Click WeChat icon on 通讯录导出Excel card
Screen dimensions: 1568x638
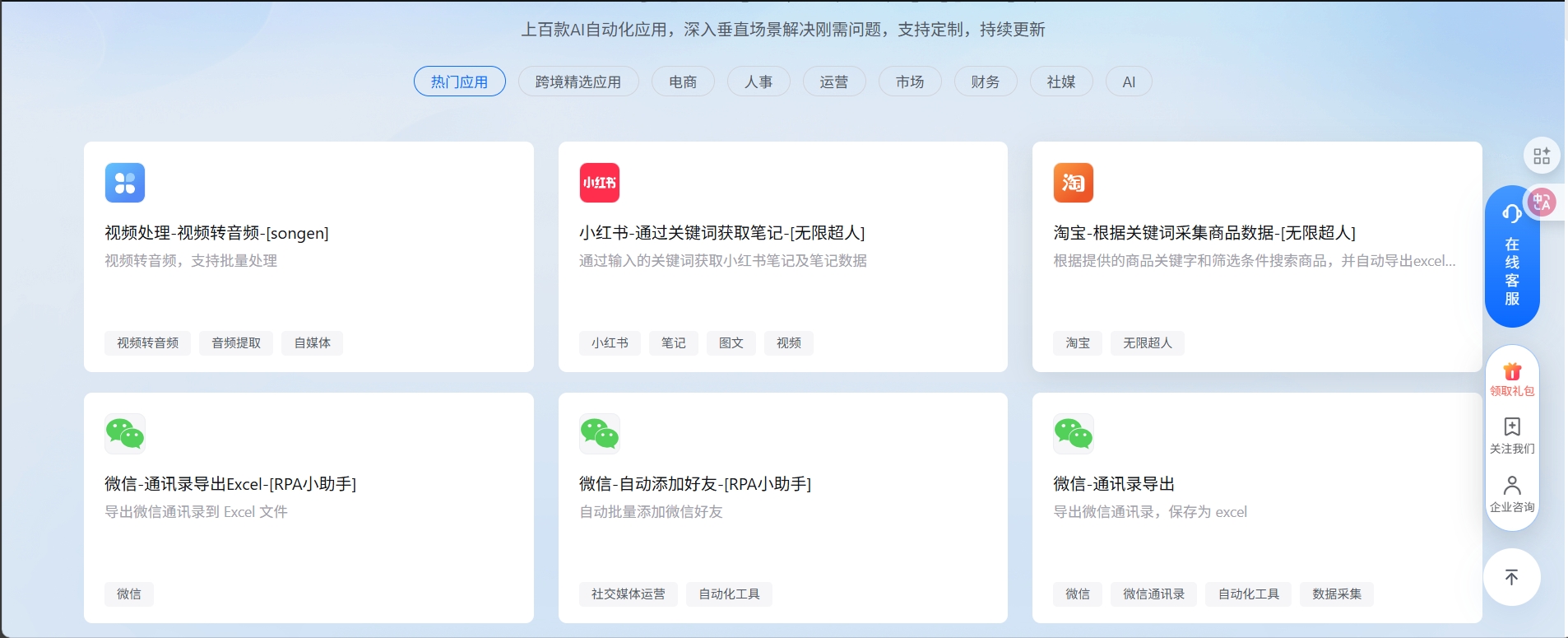[x=125, y=434]
